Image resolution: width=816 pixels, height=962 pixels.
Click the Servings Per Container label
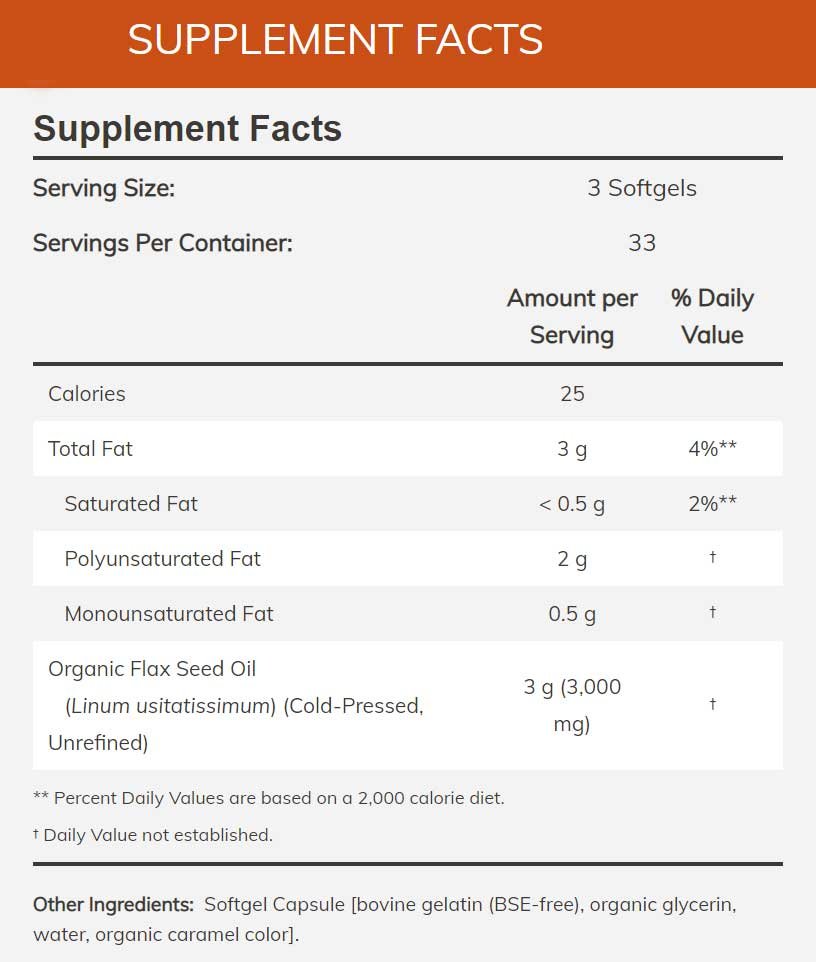point(163,243)
